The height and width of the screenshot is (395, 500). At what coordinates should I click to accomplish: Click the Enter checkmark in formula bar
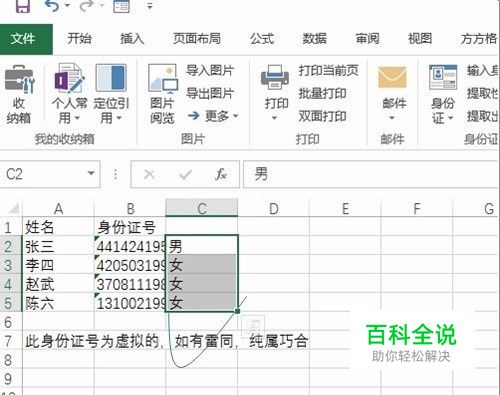point(185,174)
